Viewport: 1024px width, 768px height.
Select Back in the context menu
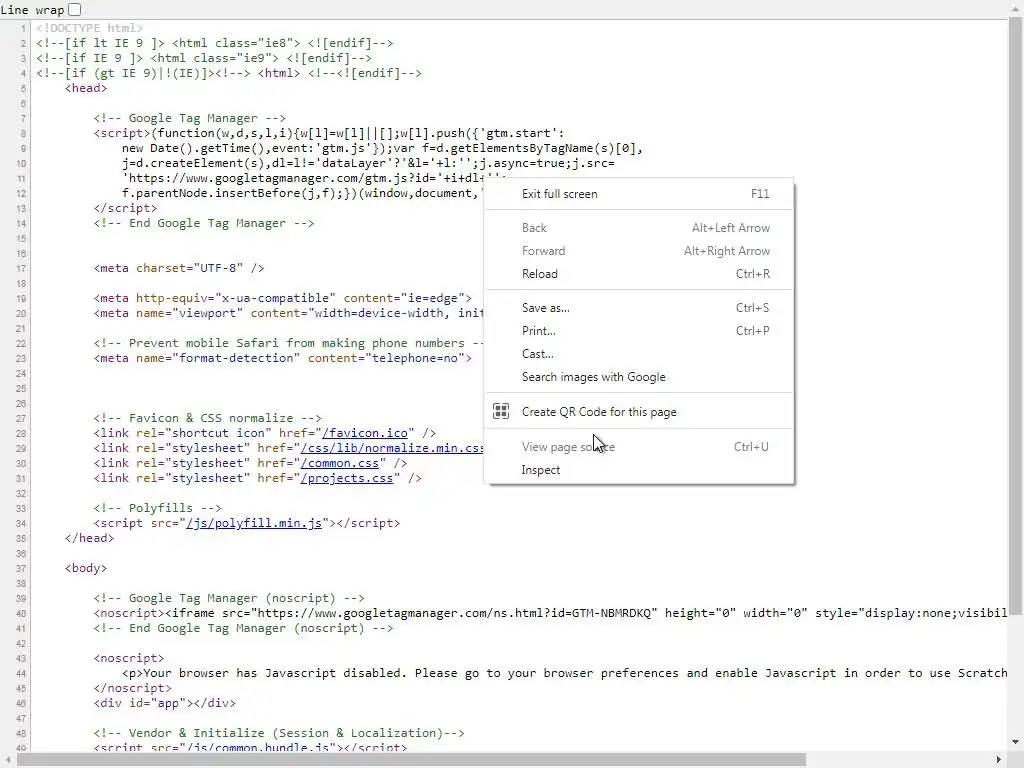click(x=639, y=228)
